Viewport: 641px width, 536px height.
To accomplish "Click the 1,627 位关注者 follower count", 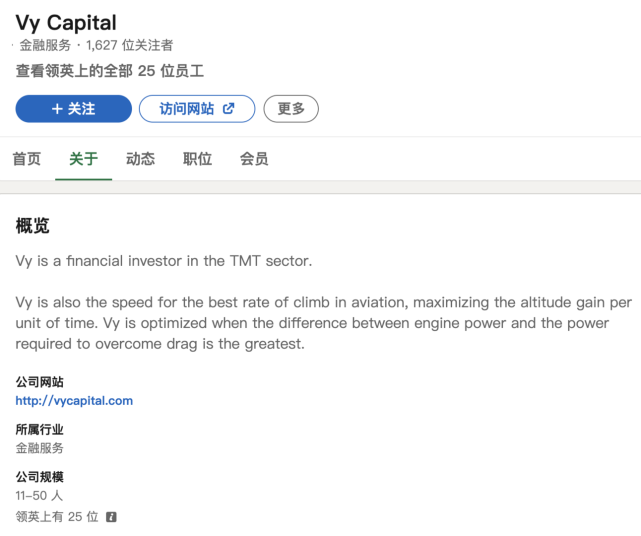I will pyautogui.click(x=130, y=45).
